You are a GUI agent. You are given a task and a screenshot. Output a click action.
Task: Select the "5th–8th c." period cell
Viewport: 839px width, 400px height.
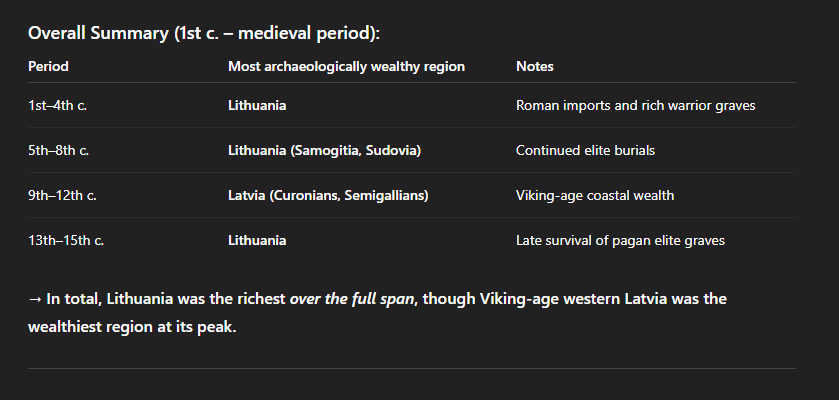(x=58, y=150)
